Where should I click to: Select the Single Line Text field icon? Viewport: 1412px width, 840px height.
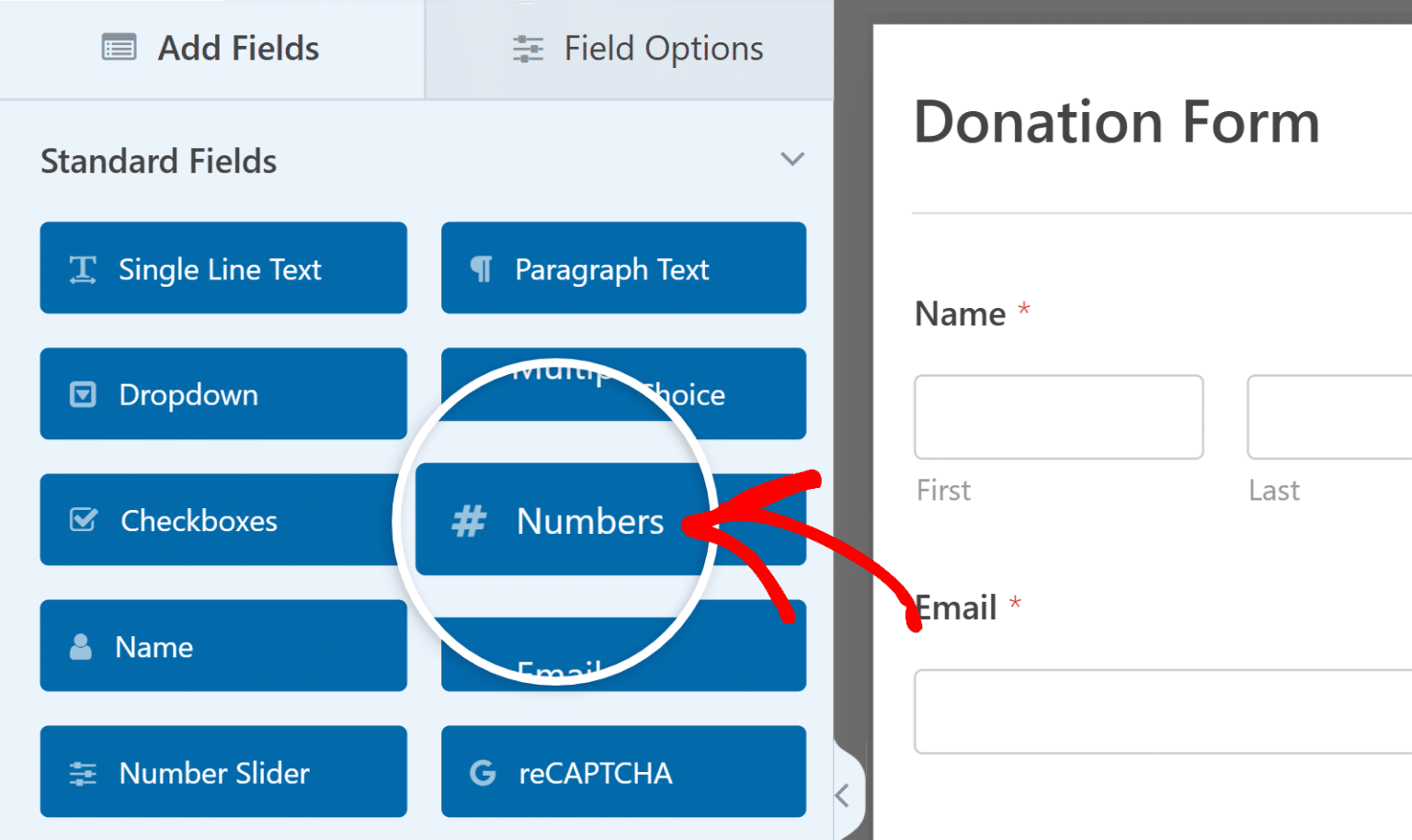(x=83, y=268)
